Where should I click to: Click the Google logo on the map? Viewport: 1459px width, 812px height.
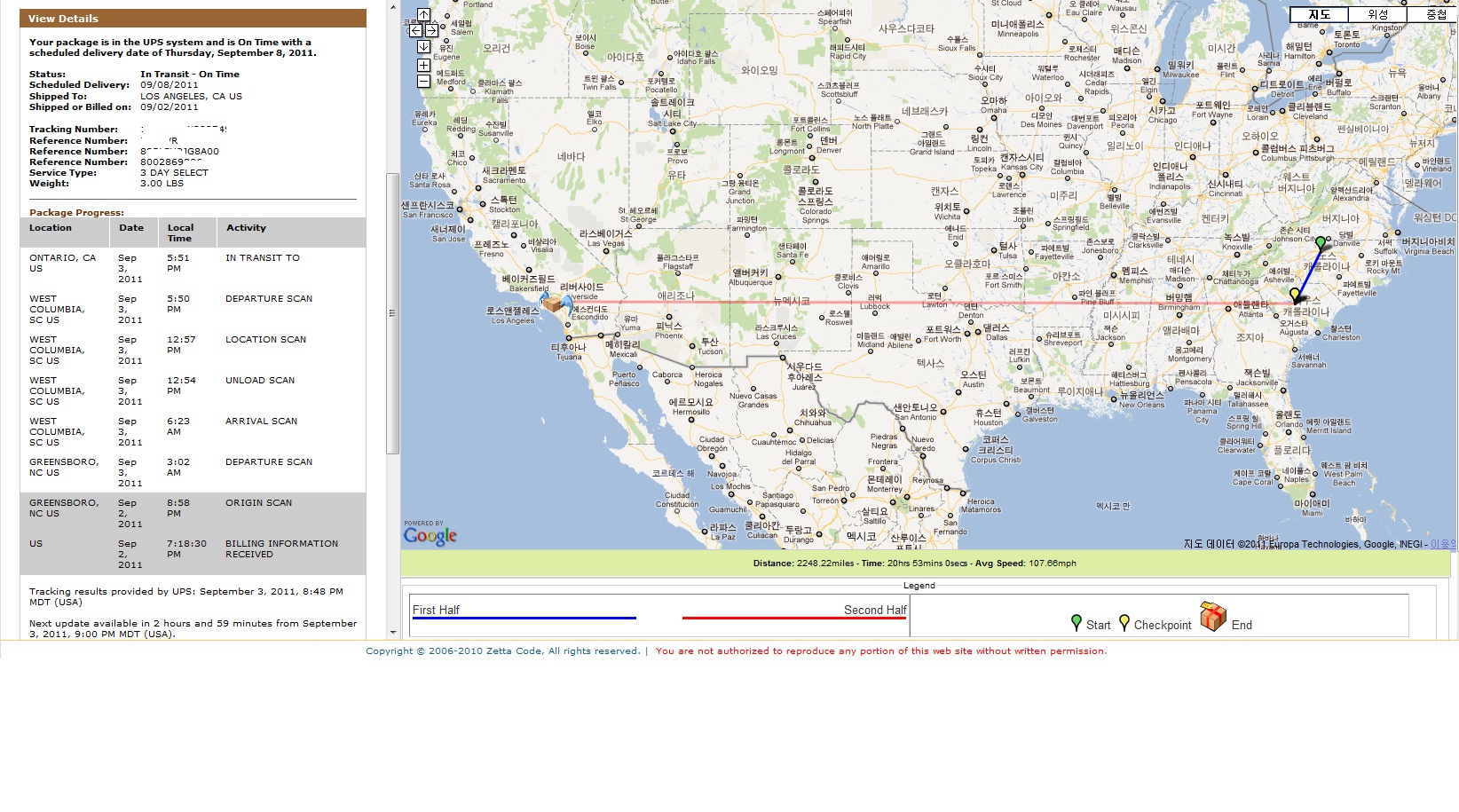pyautogui.click(x=430, y=535)
